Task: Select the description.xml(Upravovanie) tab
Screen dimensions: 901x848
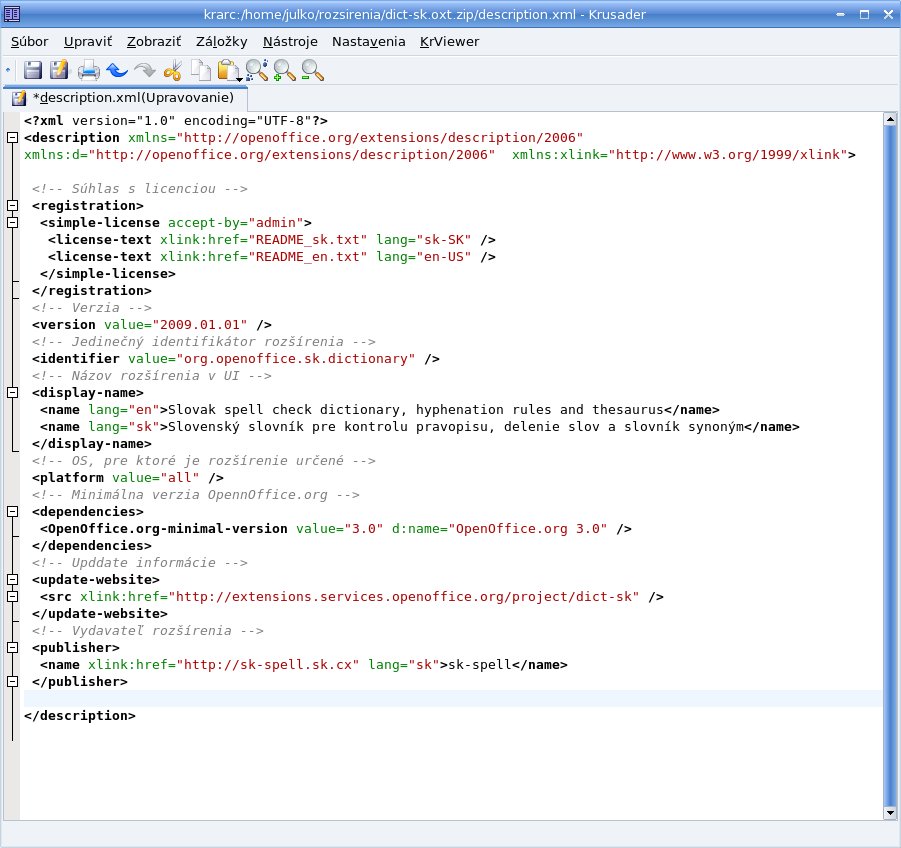Action: point(126,98)
